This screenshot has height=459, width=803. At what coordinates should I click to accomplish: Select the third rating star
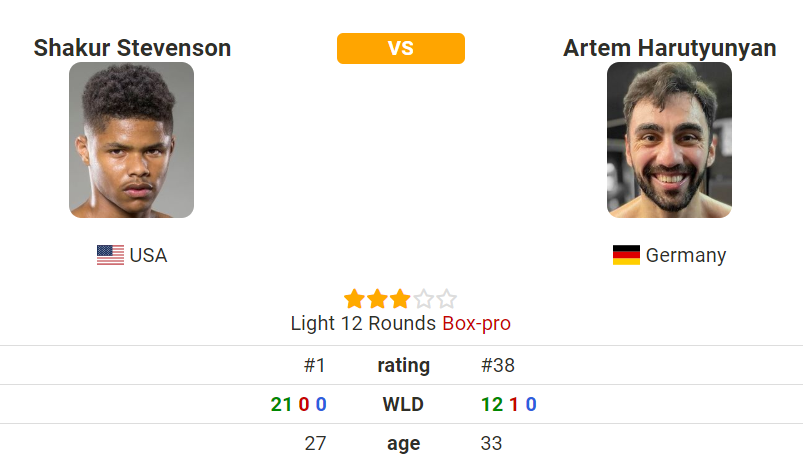[x=400, y=299]
